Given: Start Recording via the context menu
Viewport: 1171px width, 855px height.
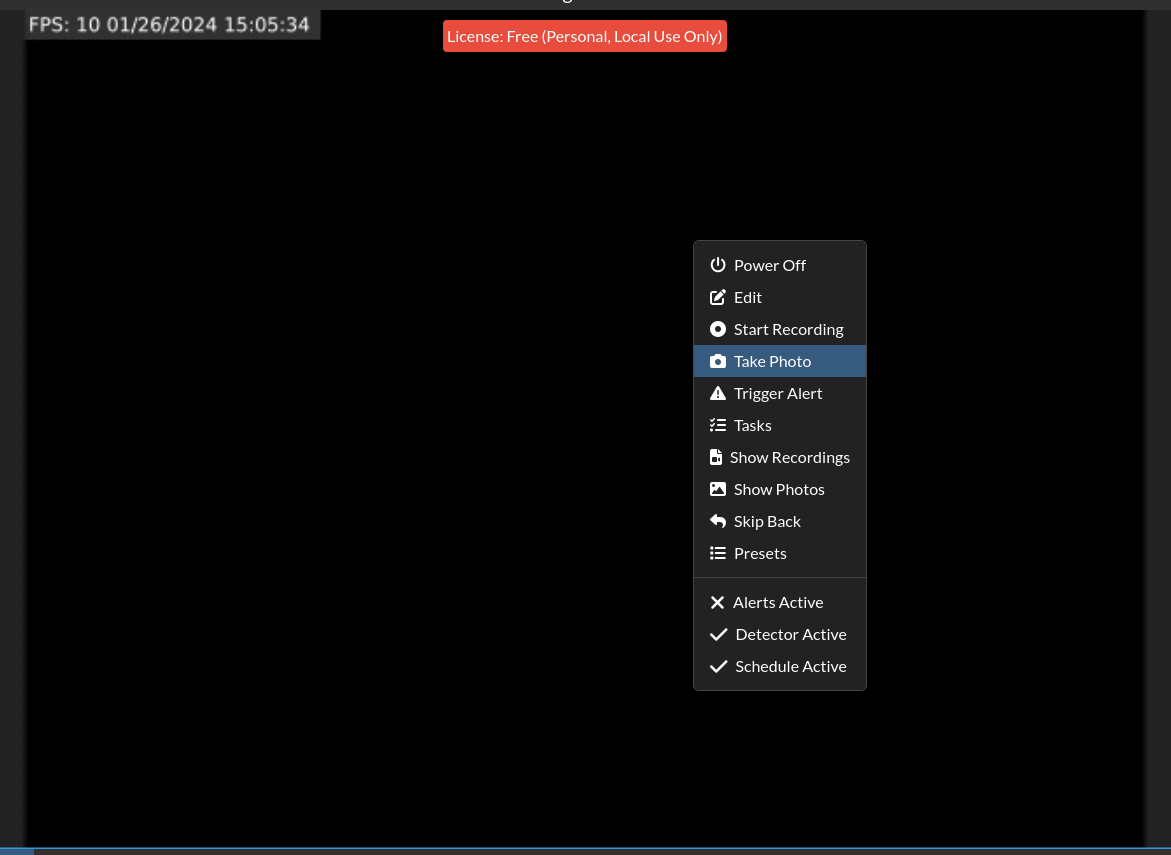Looking at the screenshot, I should click(x=780, y=329).
